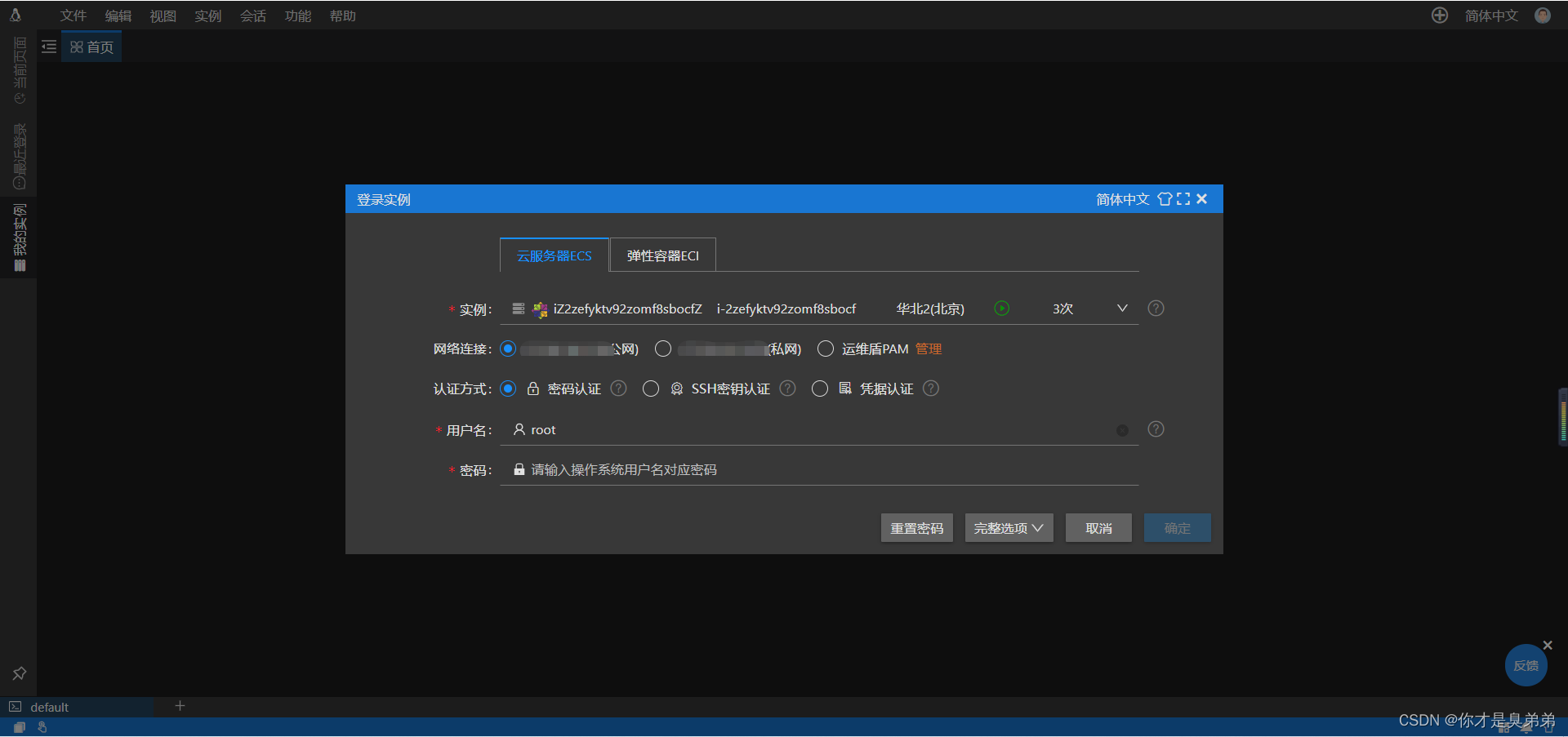Click the username field containing root
The image size is (1568, 737).
[x=819, y=430]
